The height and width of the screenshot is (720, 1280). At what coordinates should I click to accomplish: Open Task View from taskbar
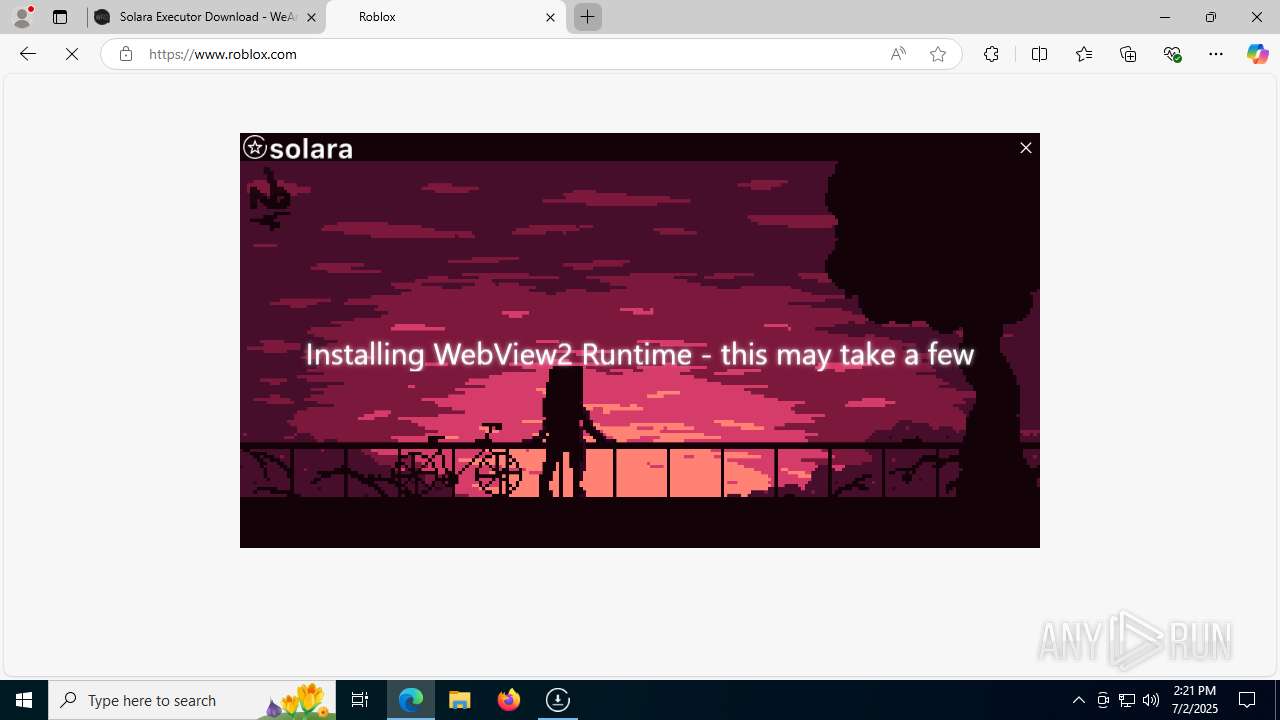pos(360,700)
